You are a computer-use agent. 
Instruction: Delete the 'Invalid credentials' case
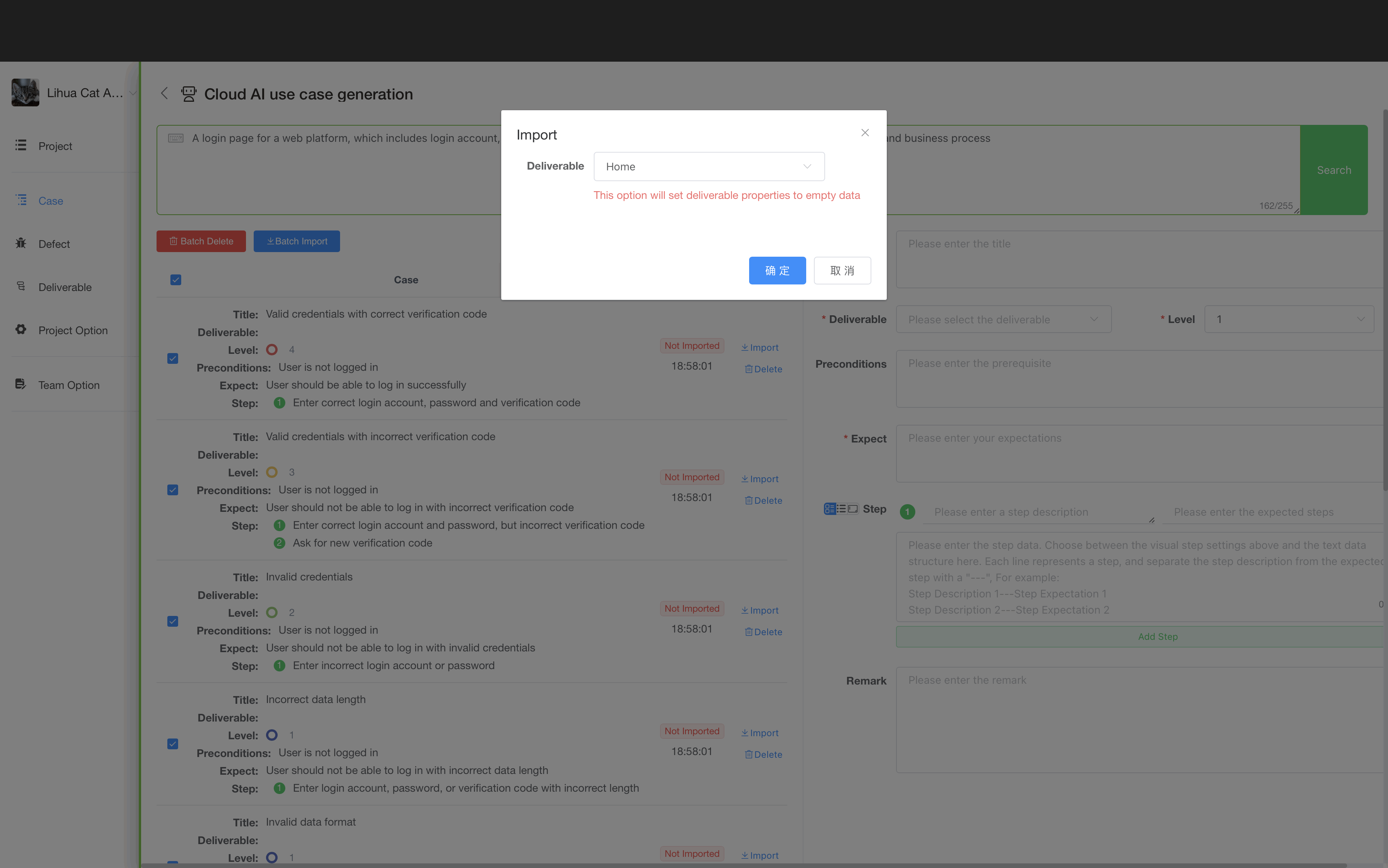click(763, 632)
